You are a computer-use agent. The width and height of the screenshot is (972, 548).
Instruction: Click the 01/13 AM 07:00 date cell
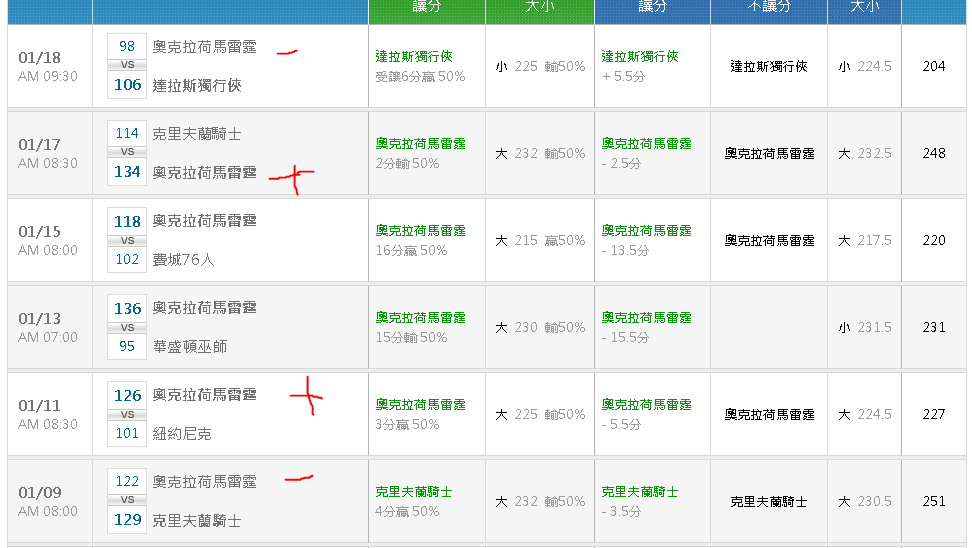50,327
